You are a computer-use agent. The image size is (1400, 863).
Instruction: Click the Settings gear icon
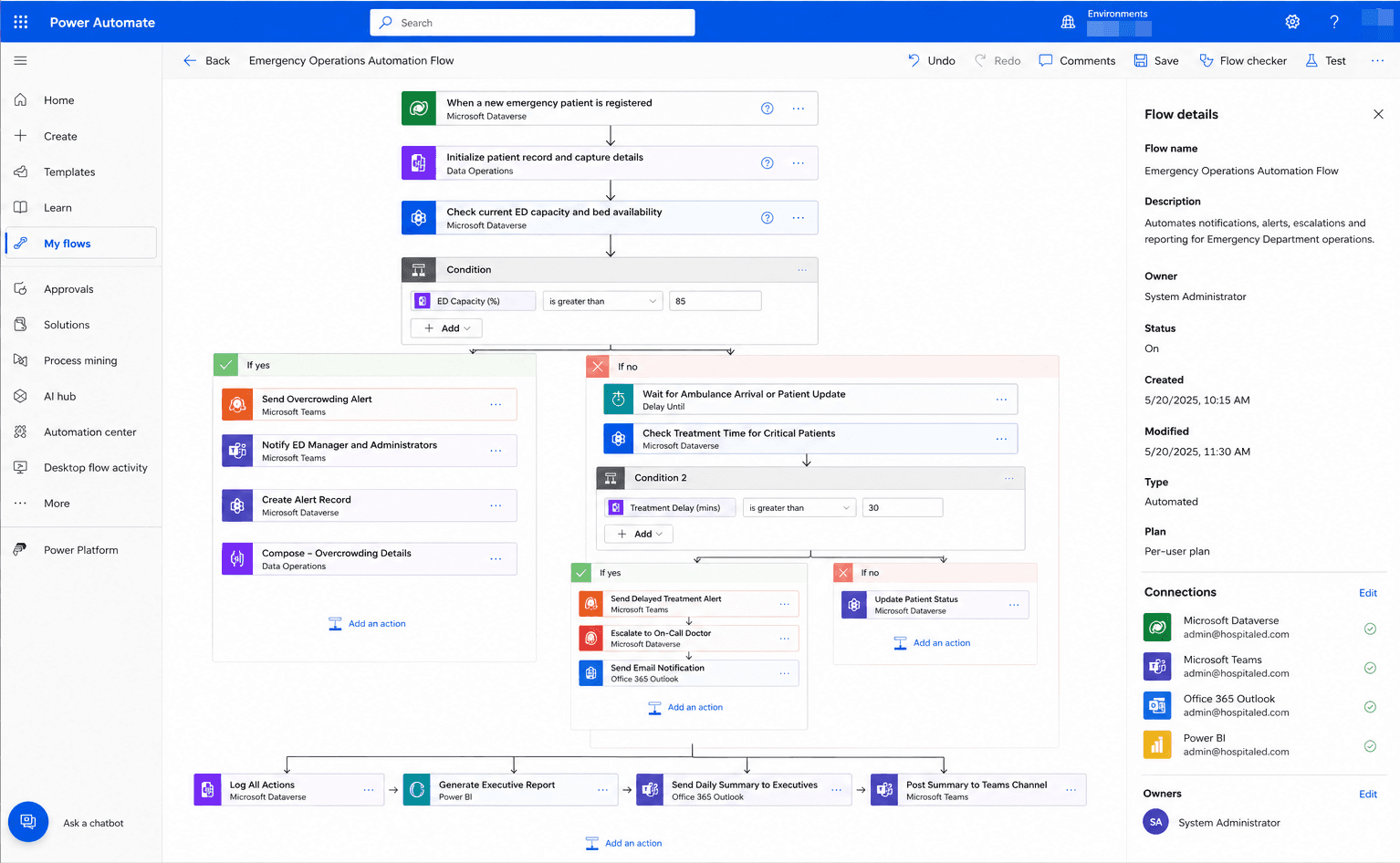(x=1292, y=22)
